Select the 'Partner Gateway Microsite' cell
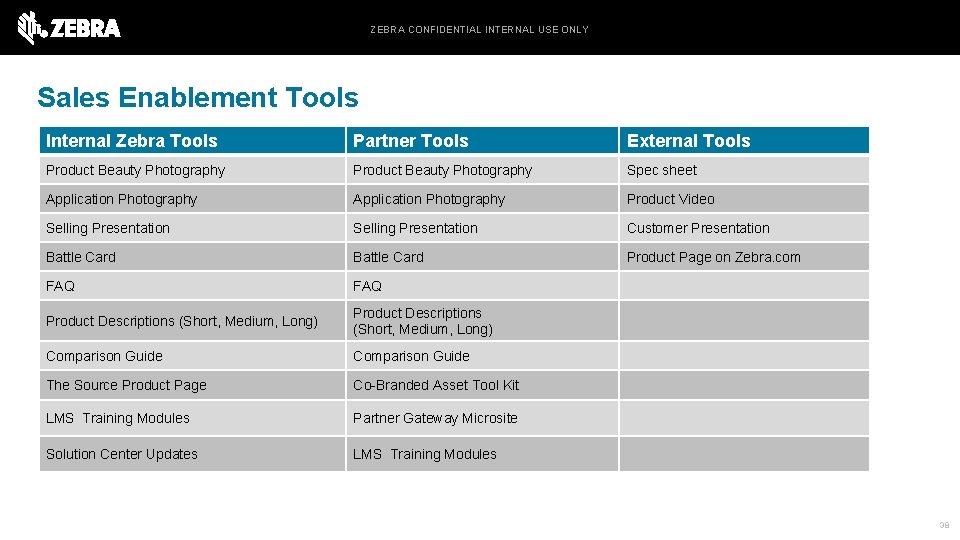 click(482, 418)
